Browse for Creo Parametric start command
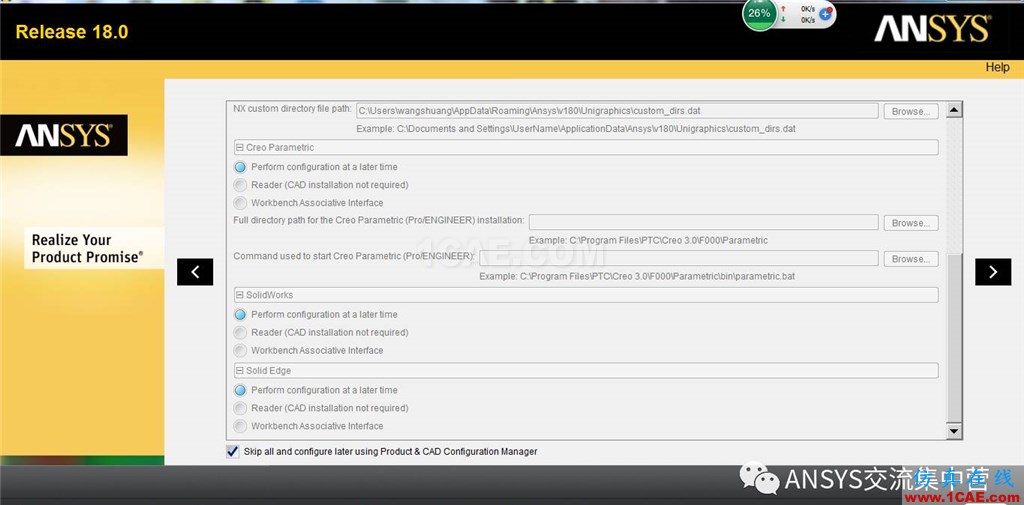The height and width of the screenshot is (505, 1024). 911,259
